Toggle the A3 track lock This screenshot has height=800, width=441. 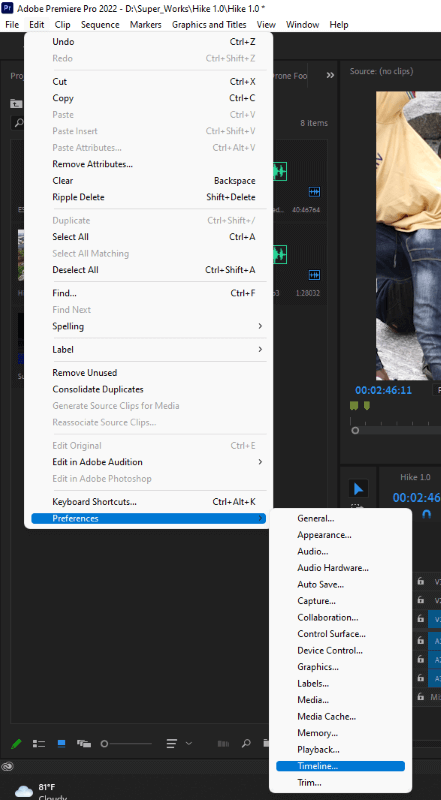pyautogui.click(x=421, y=678)
